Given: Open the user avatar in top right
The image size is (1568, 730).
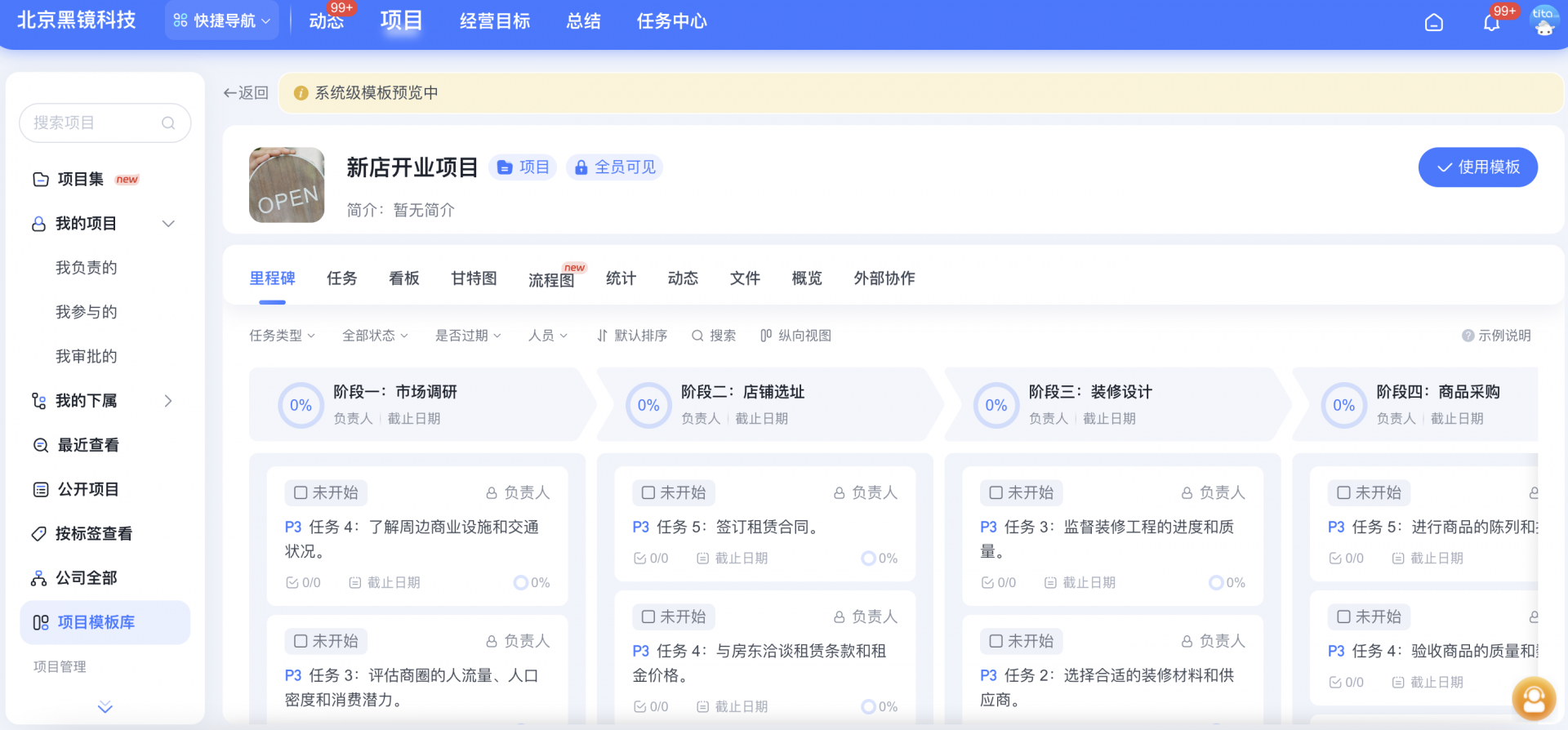Looking at the screenshot, I should tap(1543, 21).
